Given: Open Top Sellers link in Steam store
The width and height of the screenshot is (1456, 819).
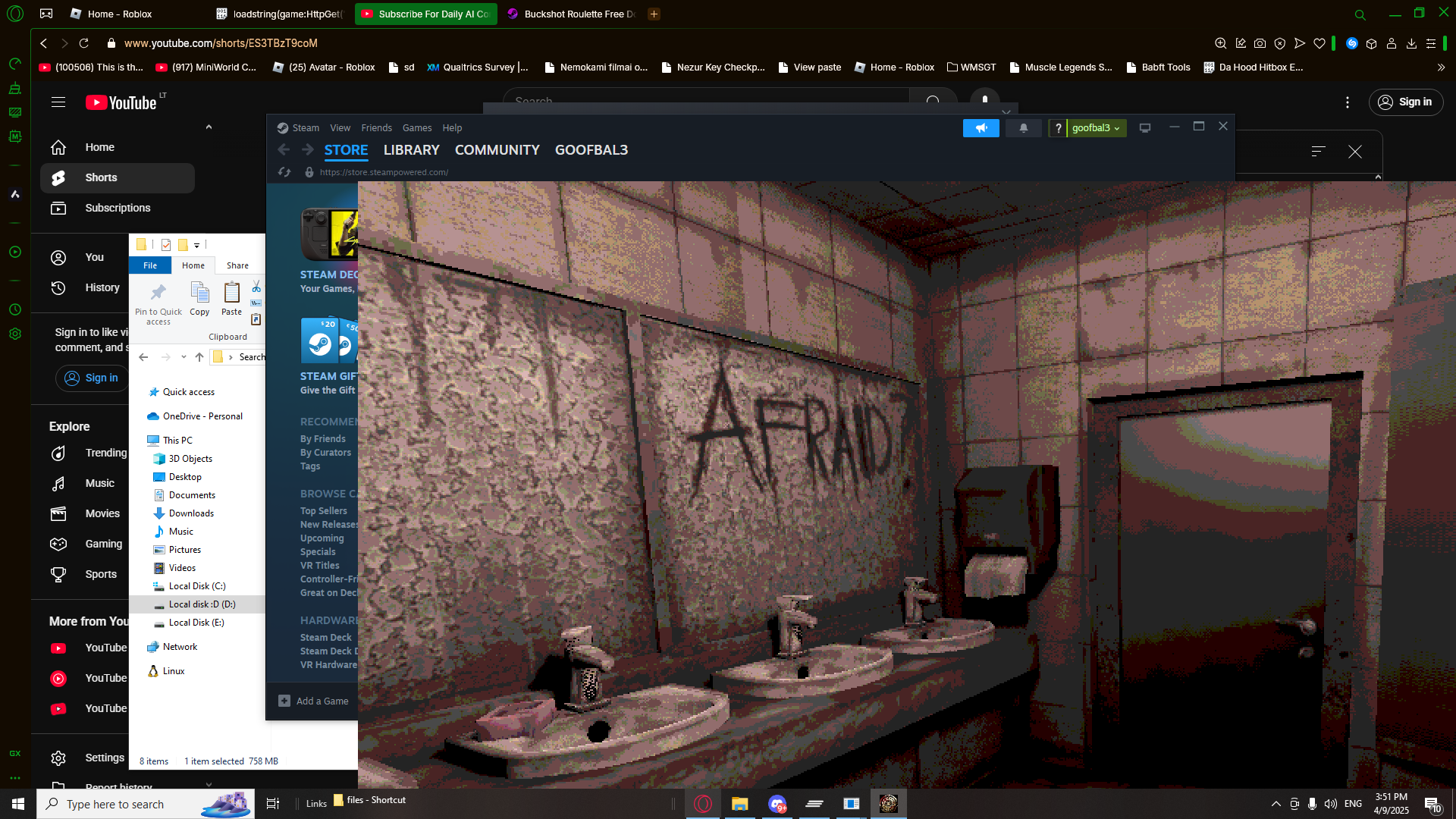Looking at the screenshot, I should click(x=324, y=511).
